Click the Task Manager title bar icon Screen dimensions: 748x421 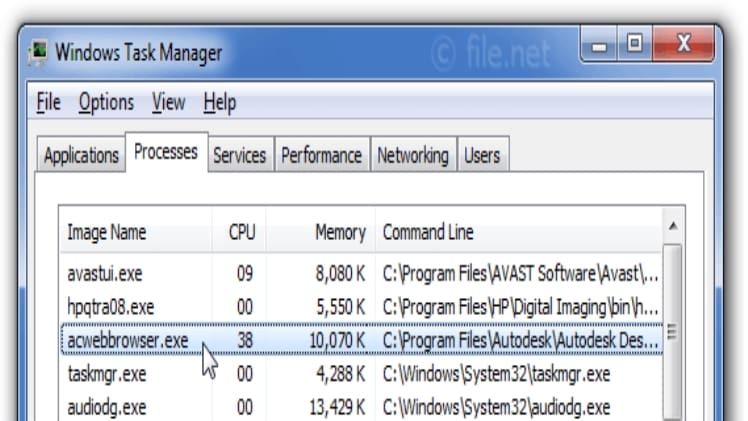[x=40, y=52]
